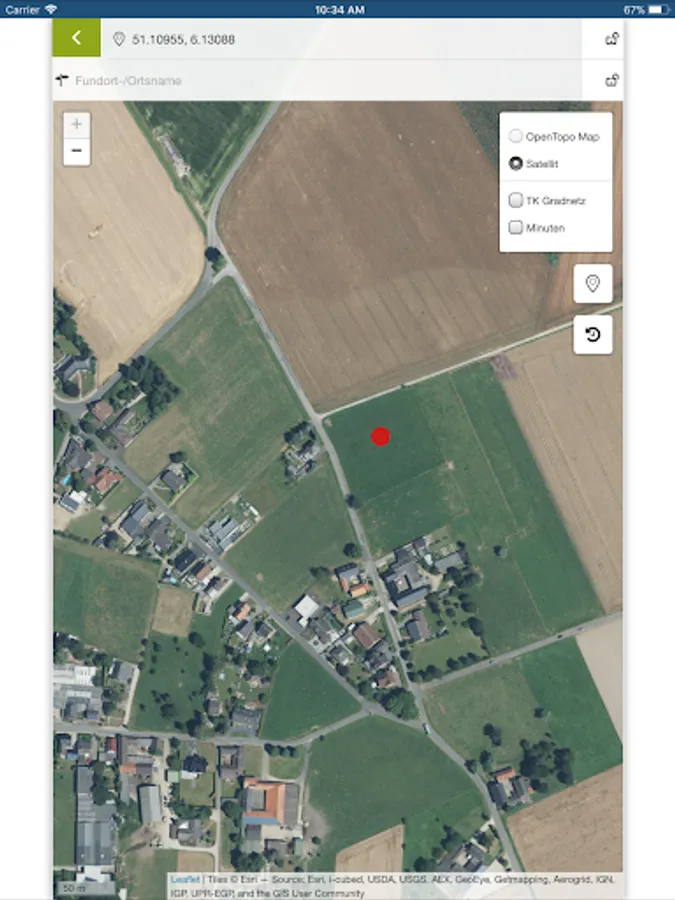Screen dimensions: 675x900
Task: Tap the location pin icon beside coordinates
Action: click(119, 39)
